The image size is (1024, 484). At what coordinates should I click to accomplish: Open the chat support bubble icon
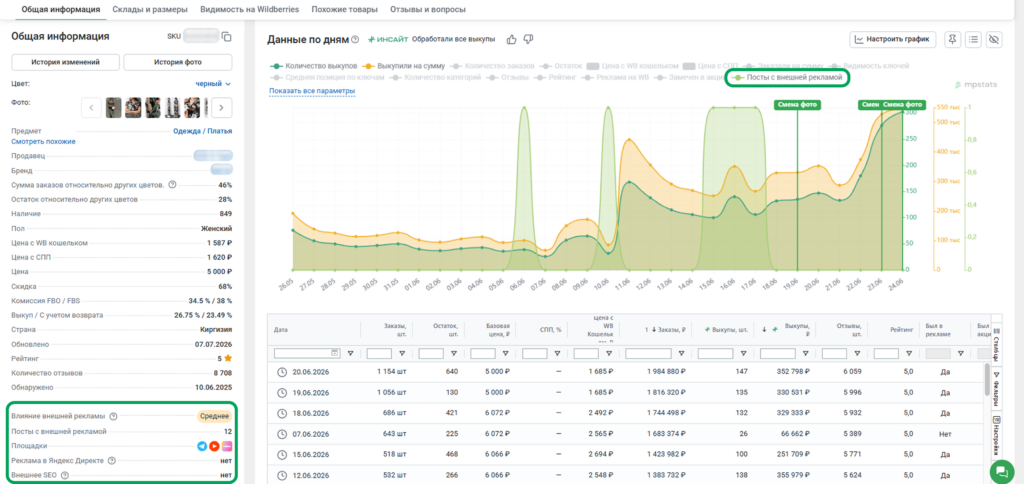(x=1000, y=470)
